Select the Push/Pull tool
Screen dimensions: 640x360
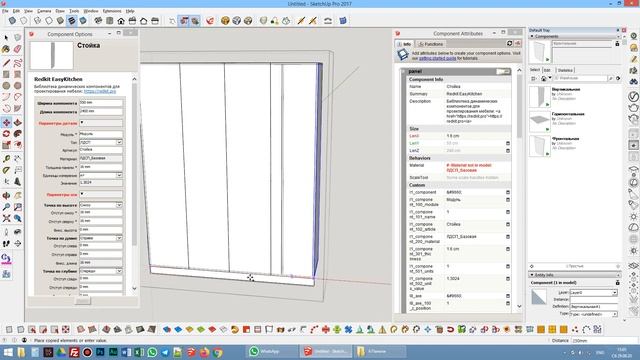18,122
